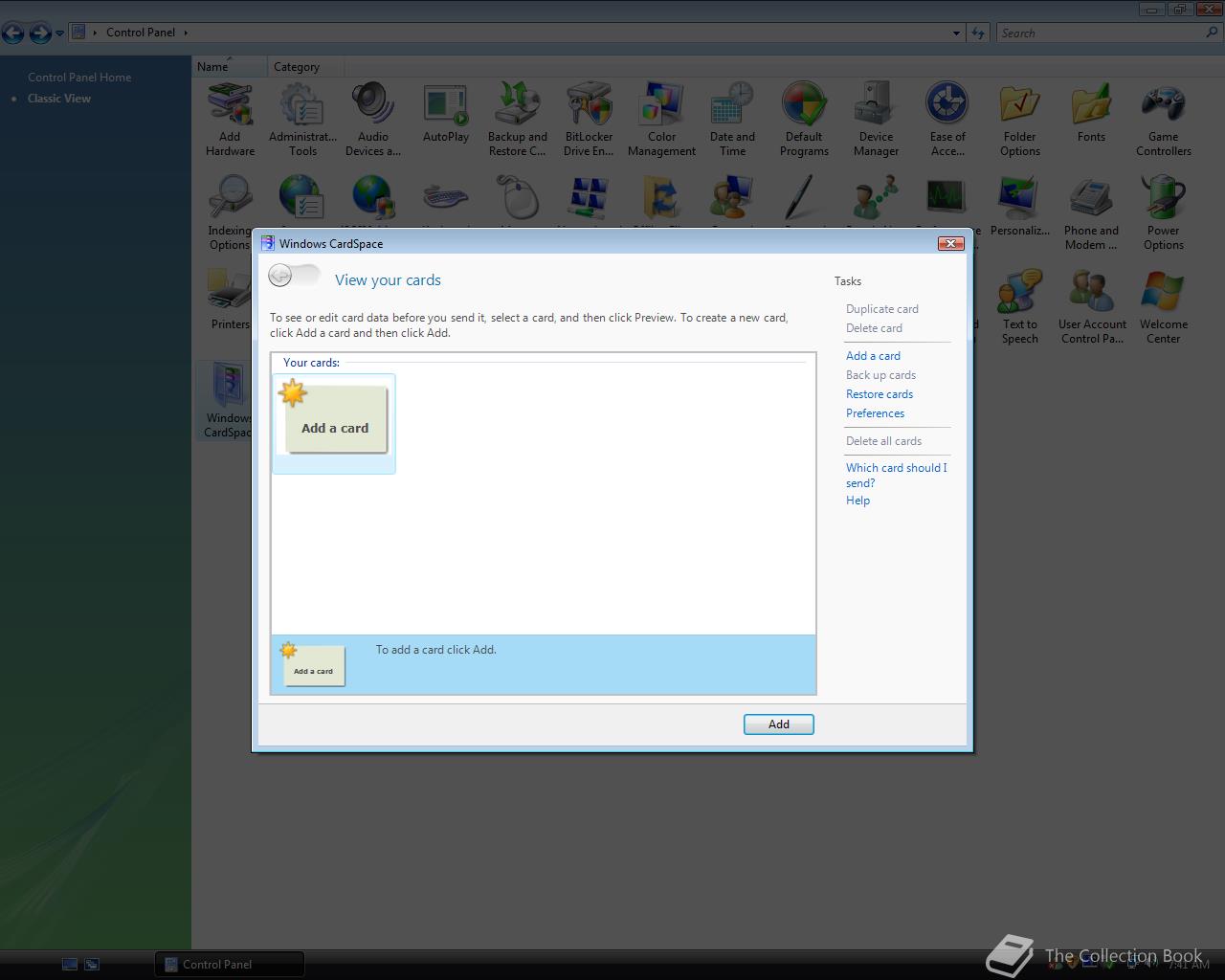Open the Color Management icon

[661, 120]
